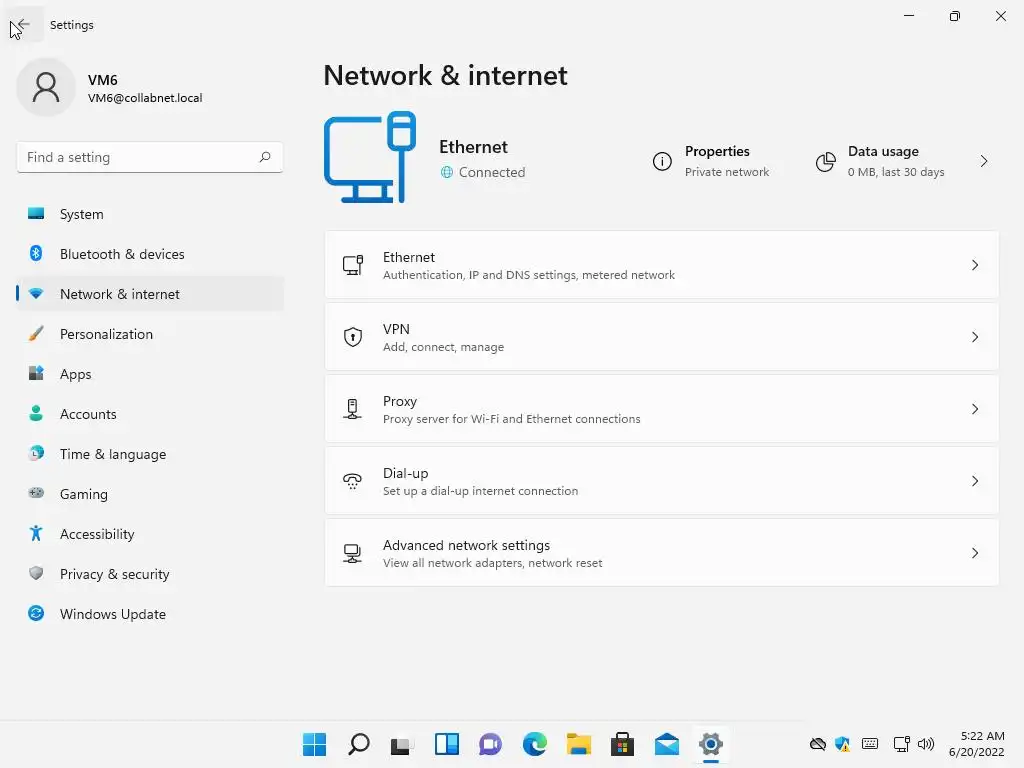This screenshot has width=1024, height=768.
Task: Open the VM6 user account profile picture
Action: tap(46, 87)
